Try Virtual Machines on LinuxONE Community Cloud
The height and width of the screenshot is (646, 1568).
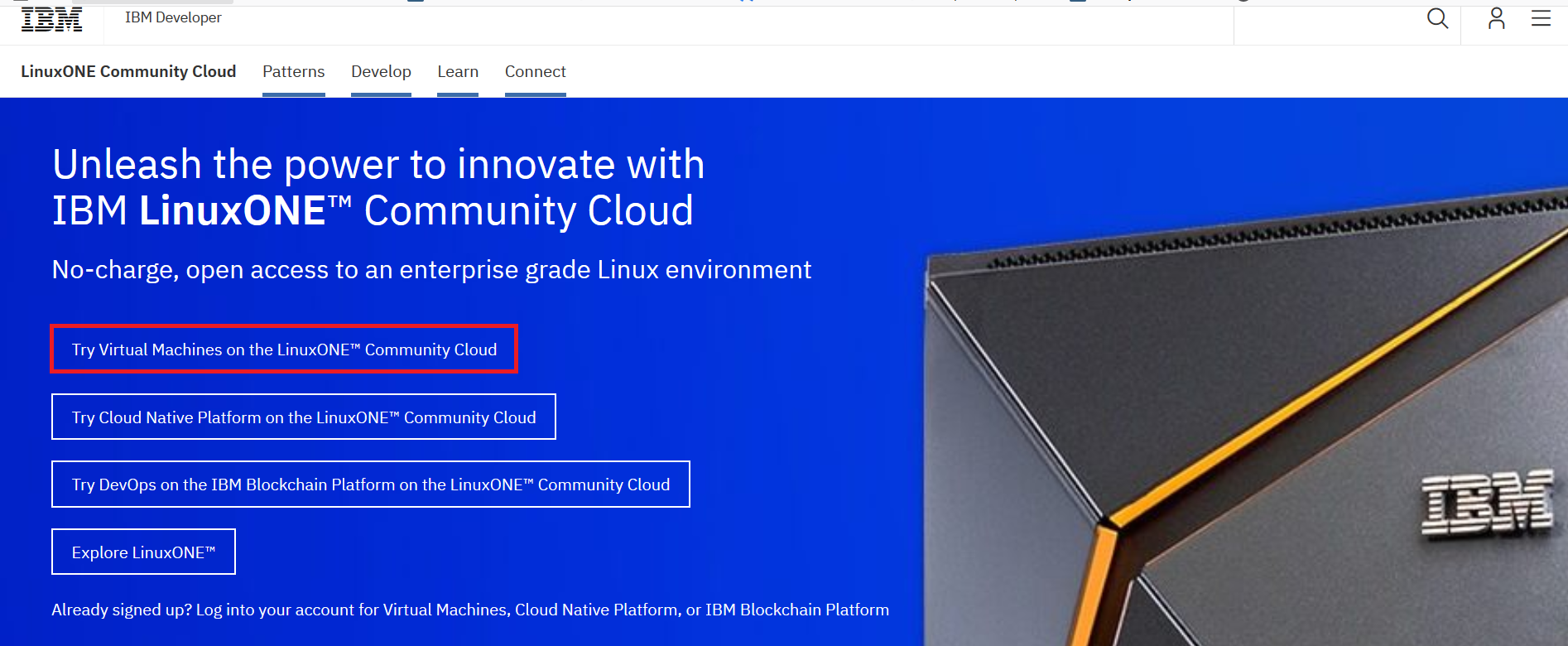(x=284, y=349)
